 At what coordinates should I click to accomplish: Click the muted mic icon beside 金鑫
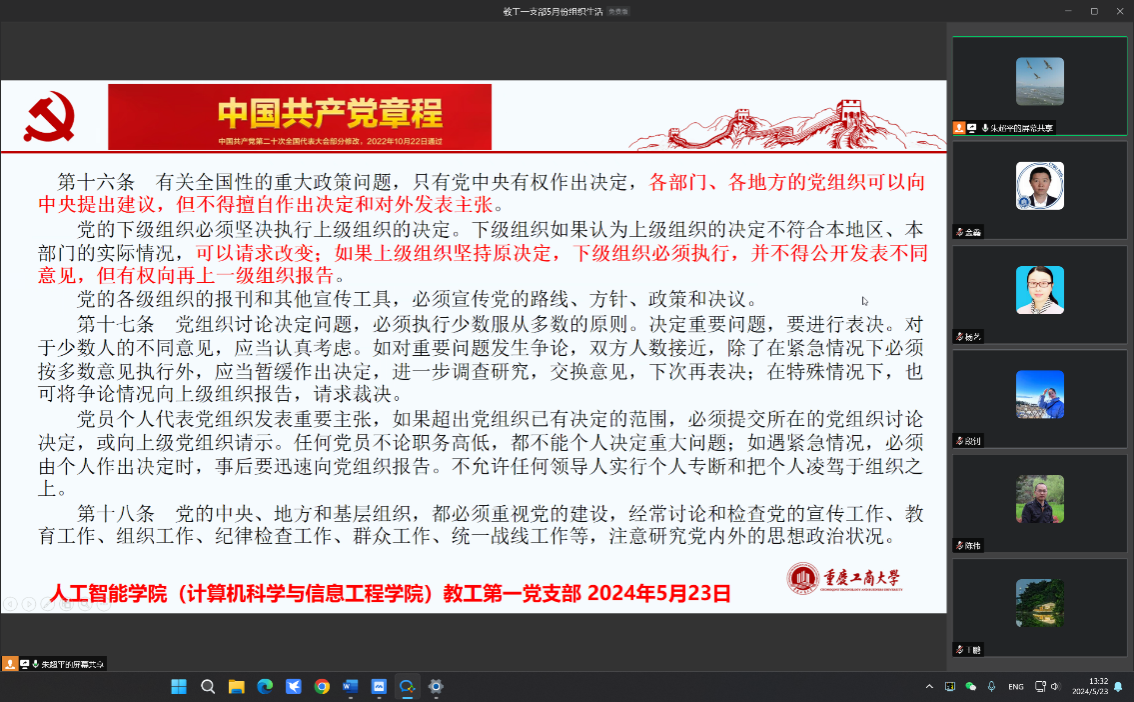point(959,232)
